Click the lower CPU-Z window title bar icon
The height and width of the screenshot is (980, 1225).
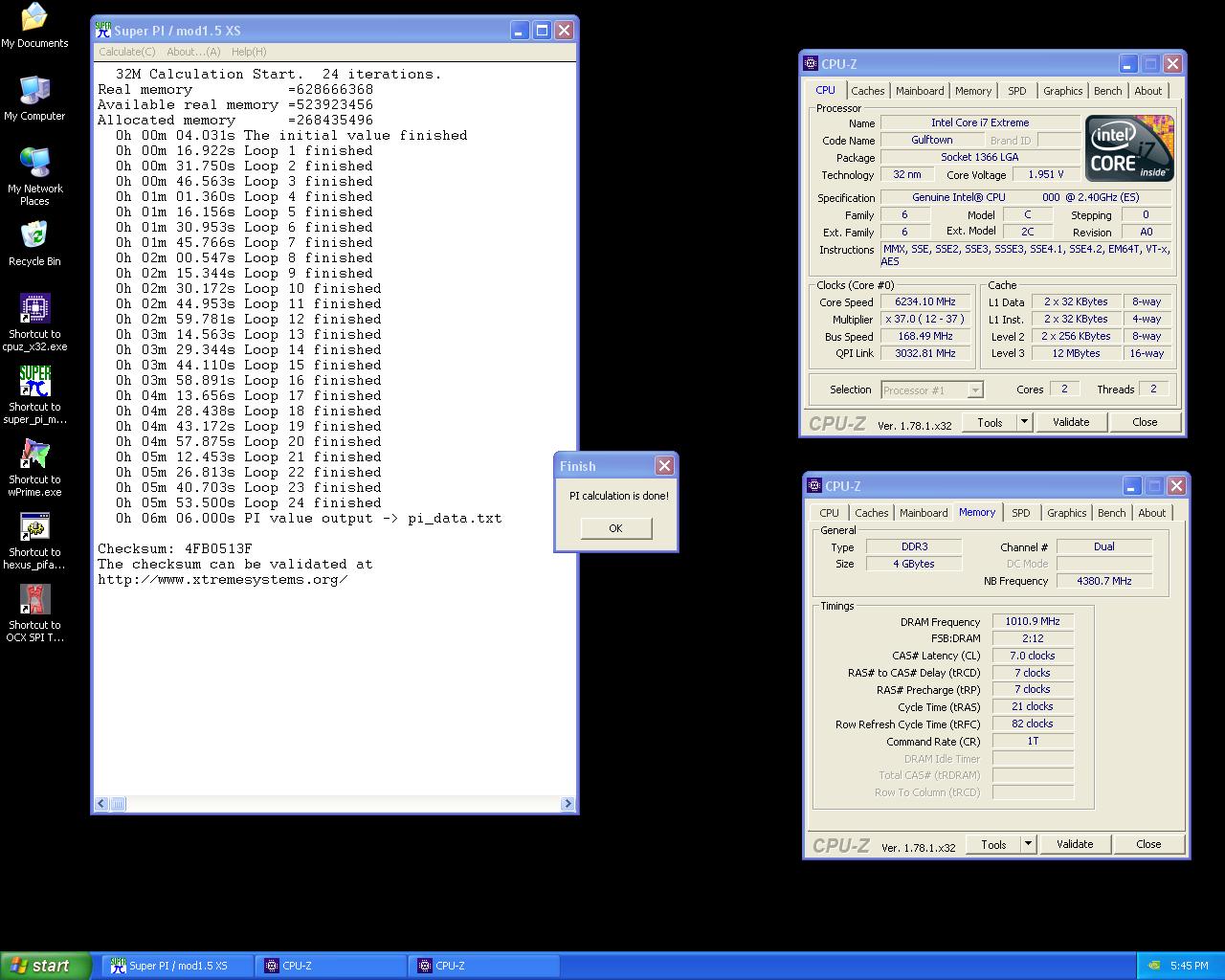(814, 486)
